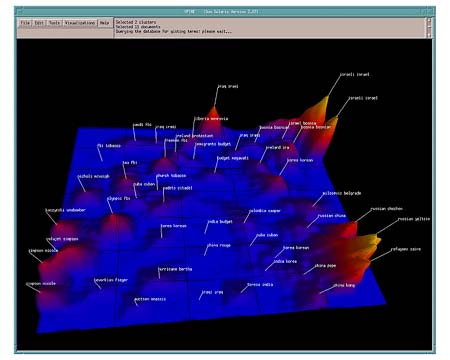Open the Tools menu
The width and height of the screenshot is (450, 360).
[54, 23]
